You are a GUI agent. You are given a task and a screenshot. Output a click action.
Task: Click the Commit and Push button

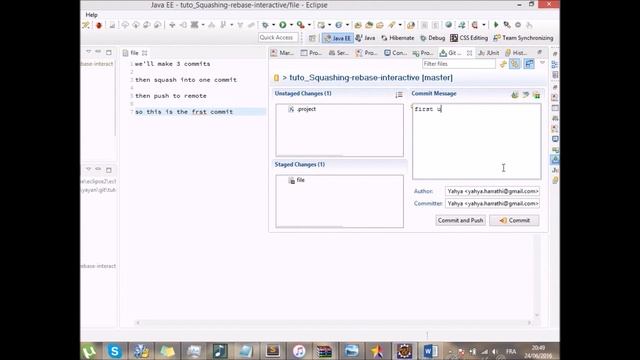point(460,220)
